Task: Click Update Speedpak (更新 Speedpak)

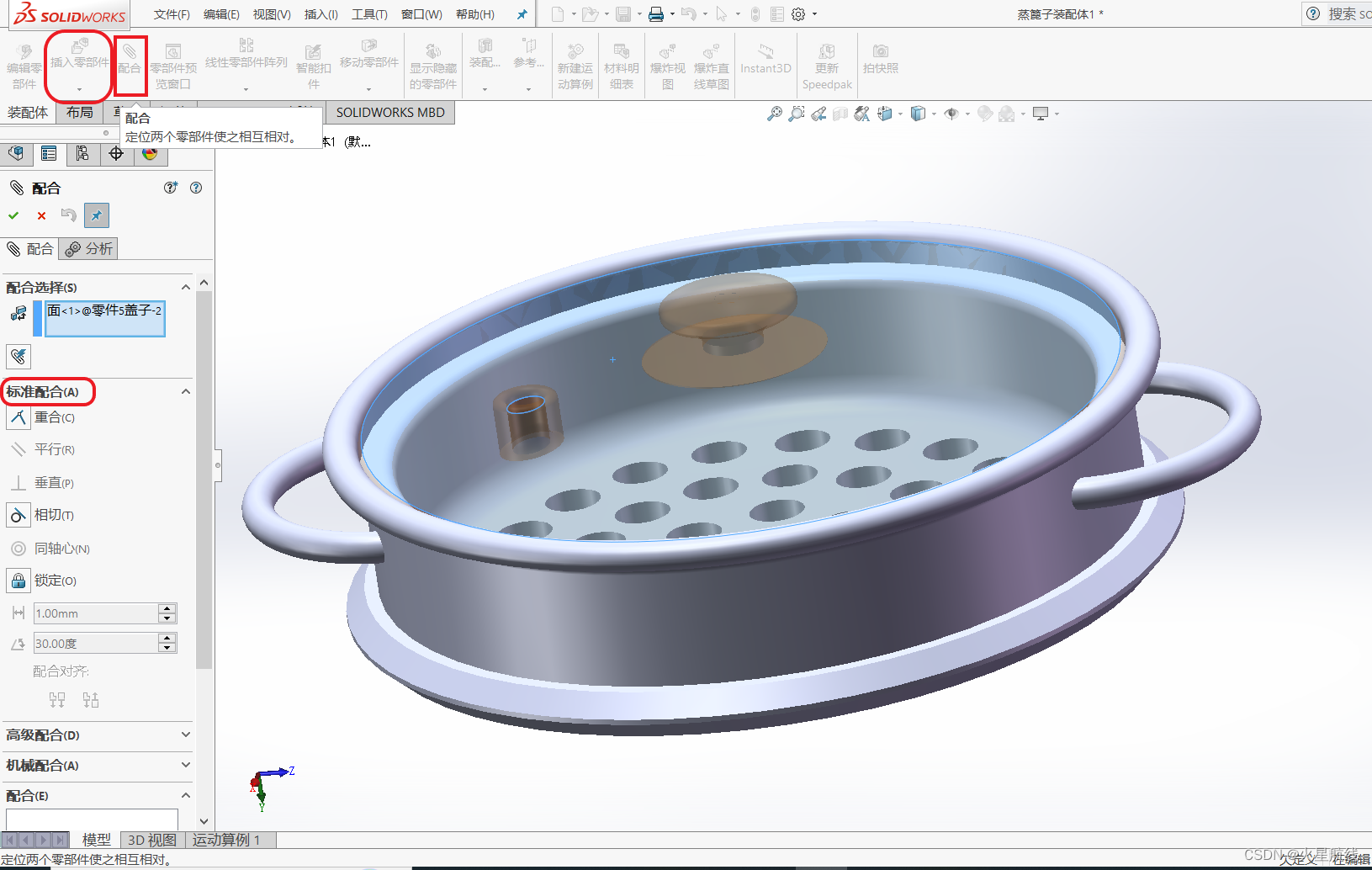Action: click(x=827, y=67)
